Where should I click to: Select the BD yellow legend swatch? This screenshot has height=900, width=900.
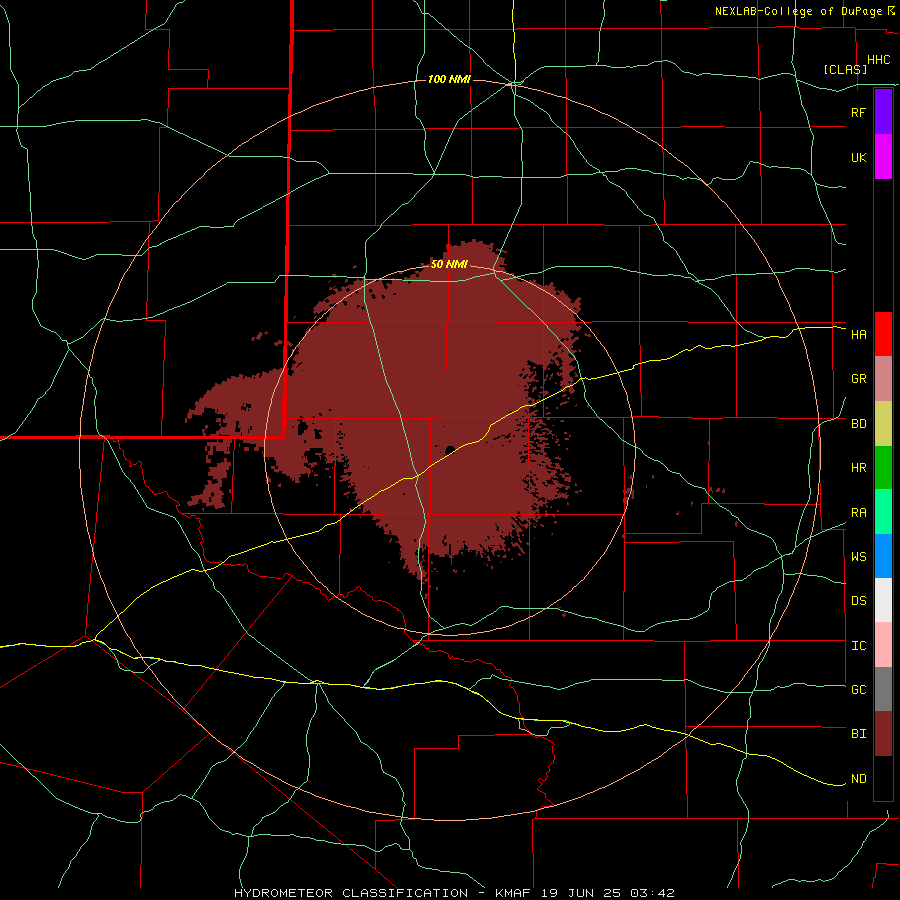[x=883, y=424]
